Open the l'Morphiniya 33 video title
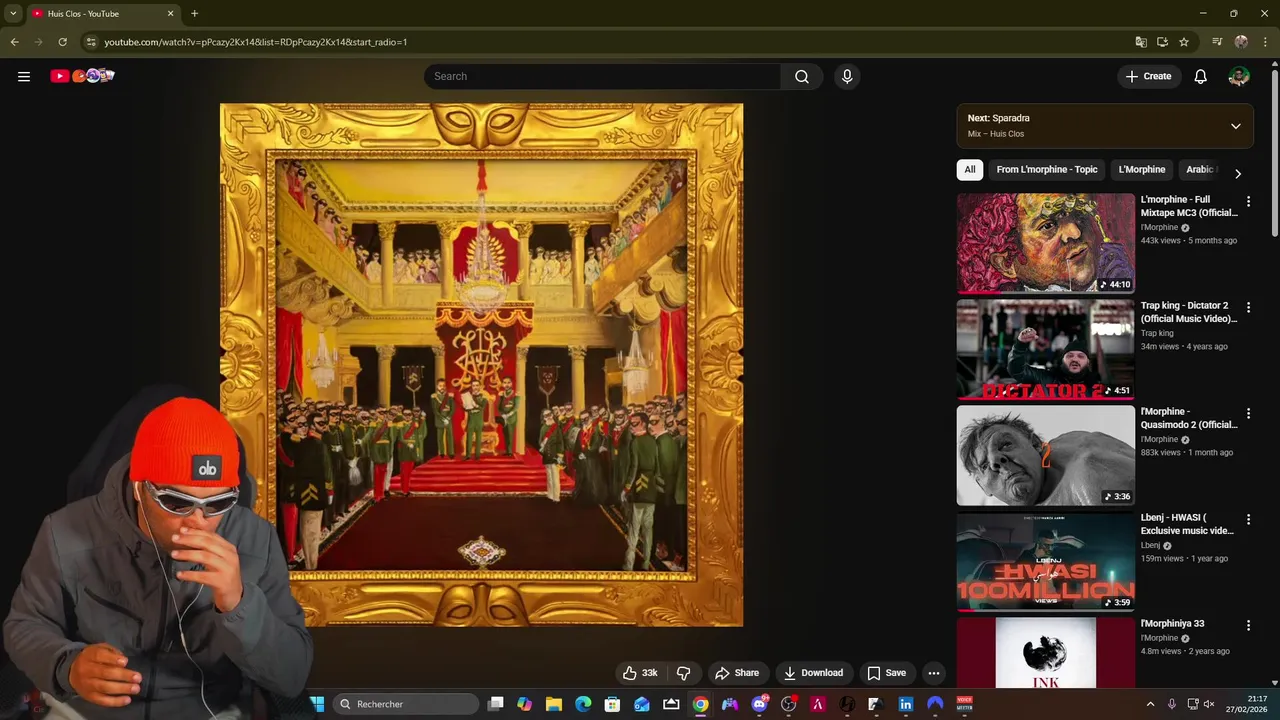The image size is (1280, 720). (1172, 624)
